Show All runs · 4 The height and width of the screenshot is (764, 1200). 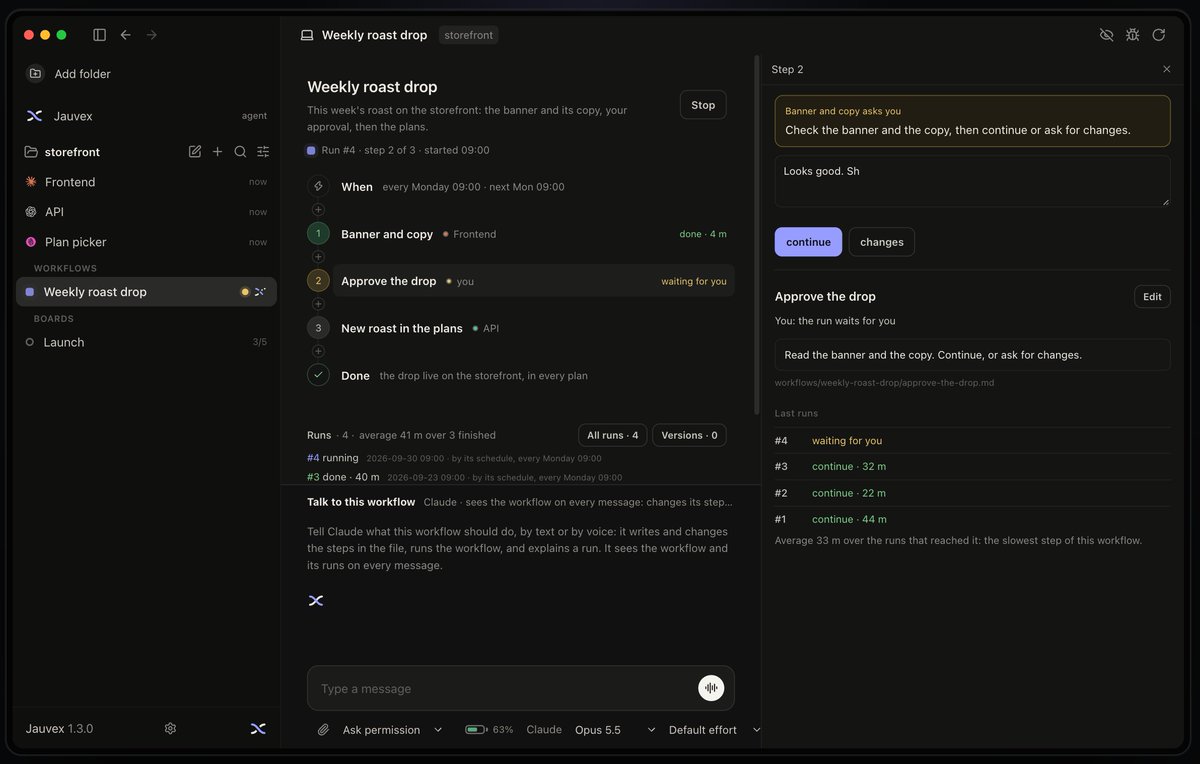[x=612, y=435]
